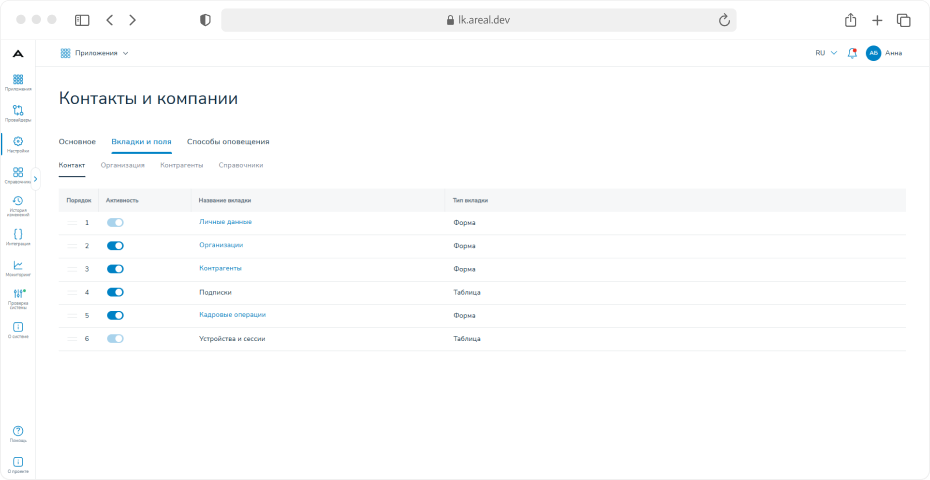
Task: Toggle activity for Устройства и сессии row
Action: [x=115, y=339]
